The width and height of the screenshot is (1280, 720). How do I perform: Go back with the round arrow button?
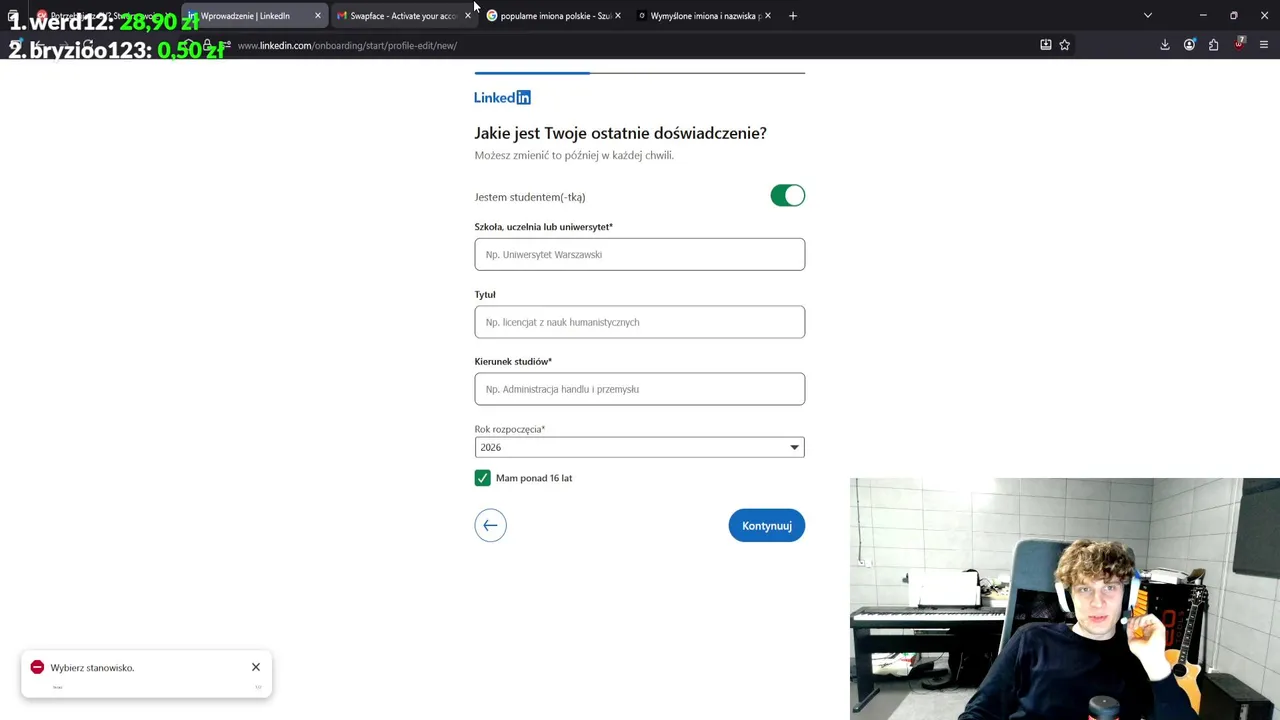[x=490, y=525]
